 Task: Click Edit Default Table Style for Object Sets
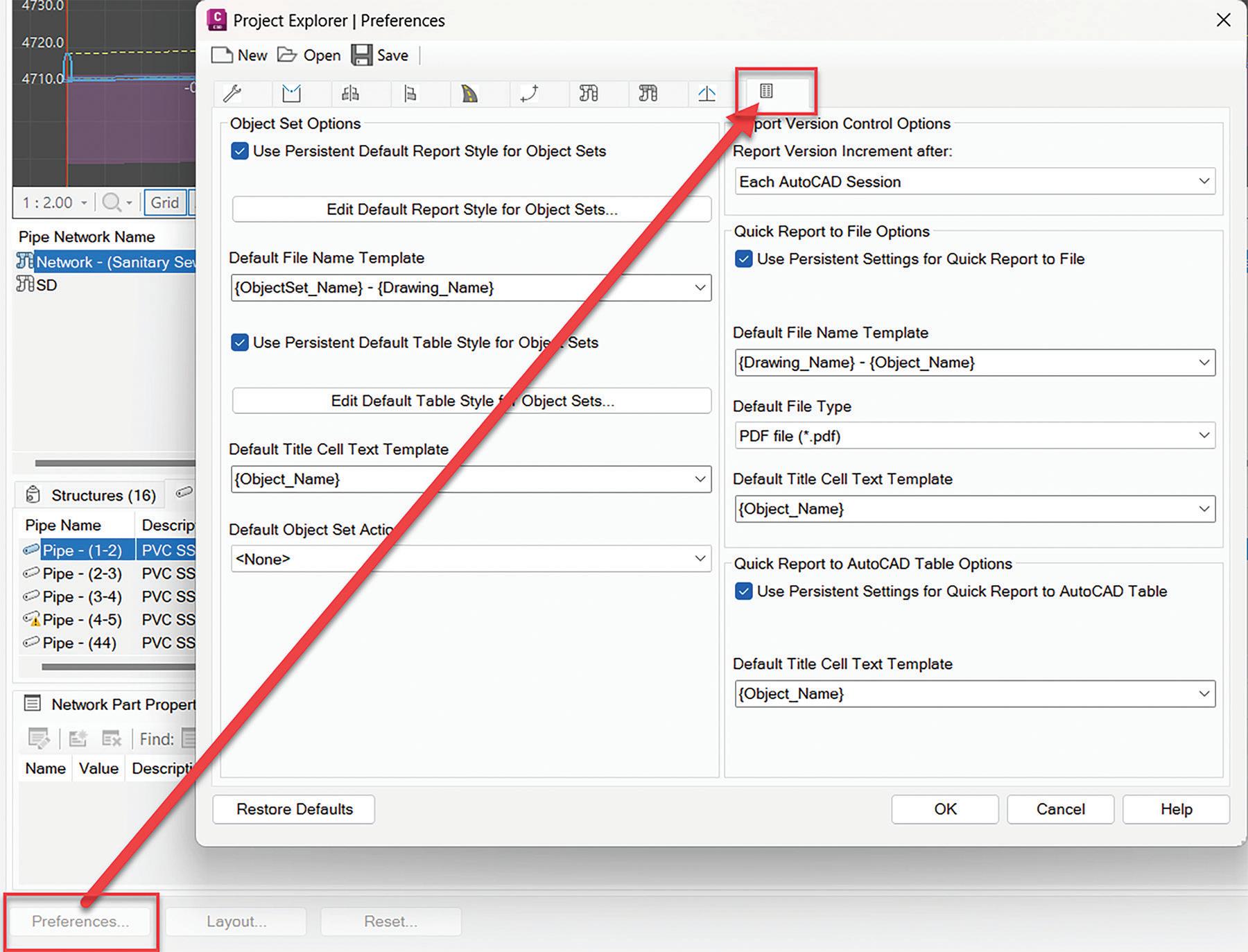tap(471, 401)
